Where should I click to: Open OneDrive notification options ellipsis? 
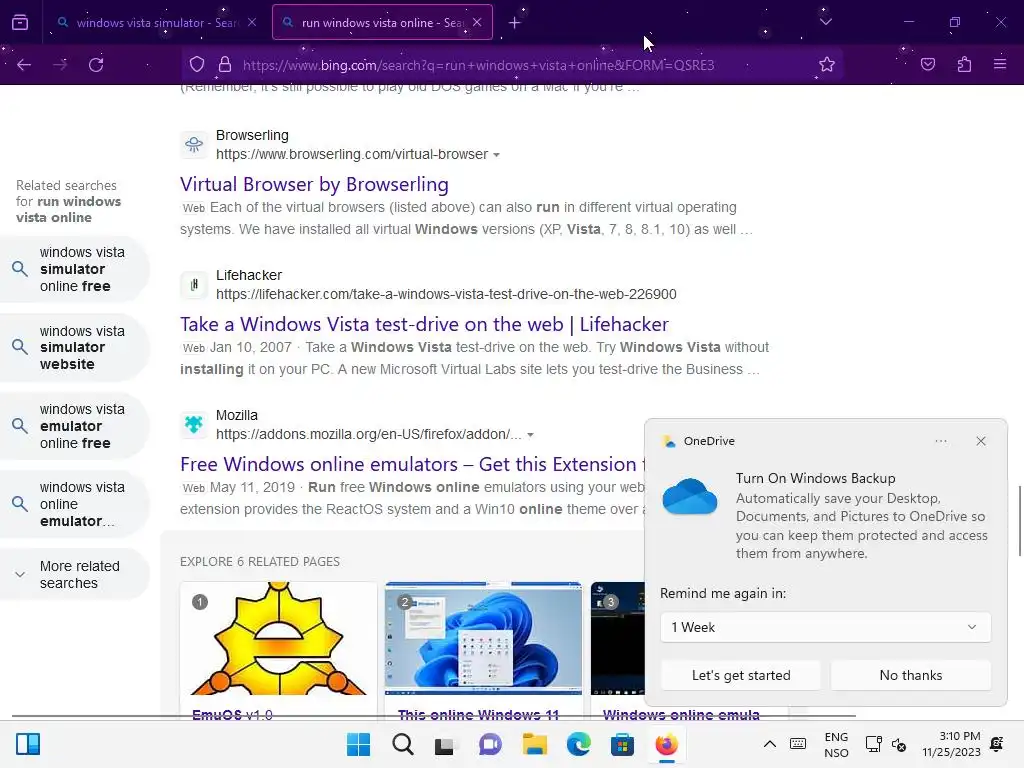[x=940, y=441]
